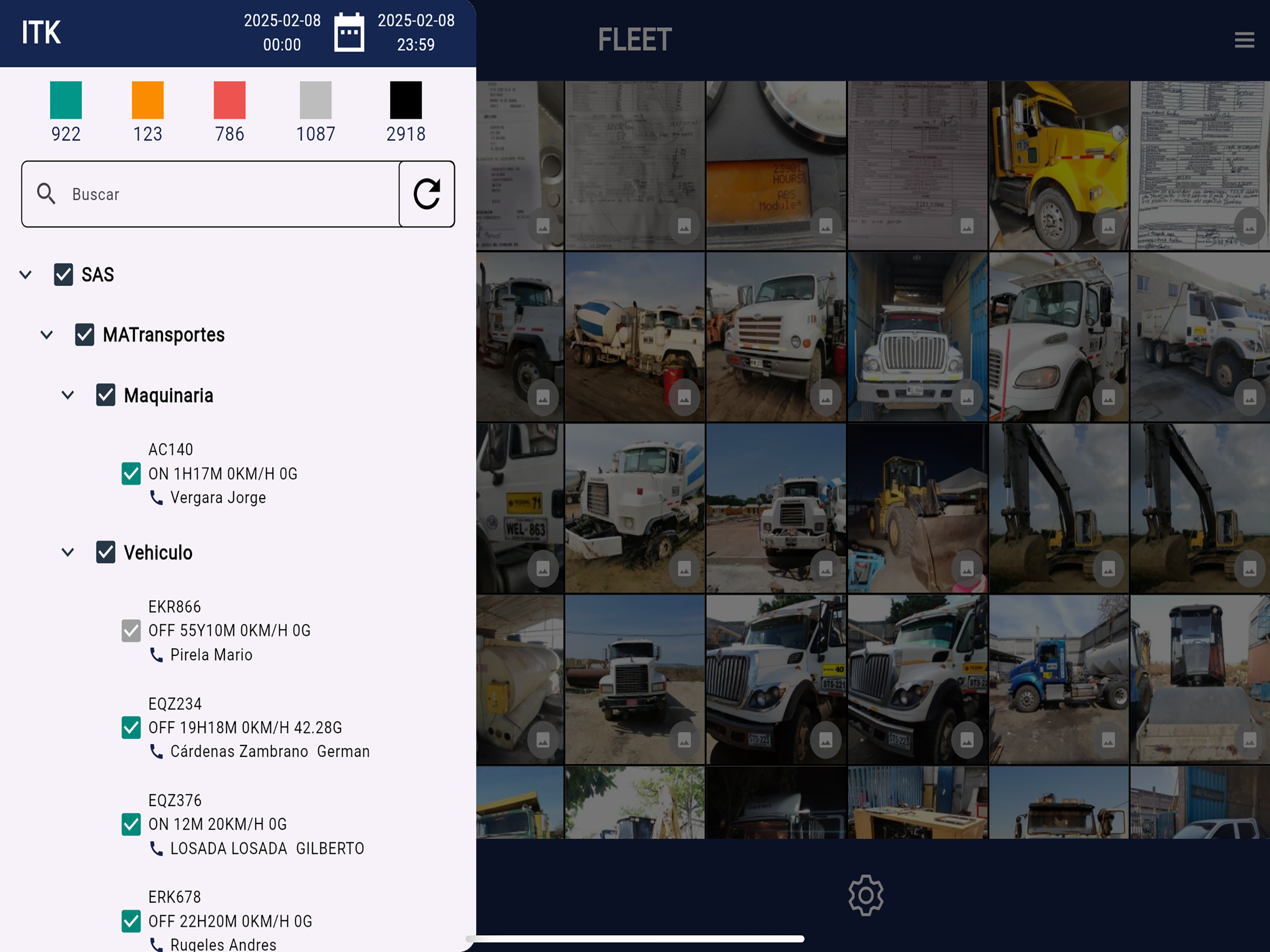Viewport: 1270px width, 952px height.
Task: Open the hamburger menu in FLEET header
Action: (1244, 40)
